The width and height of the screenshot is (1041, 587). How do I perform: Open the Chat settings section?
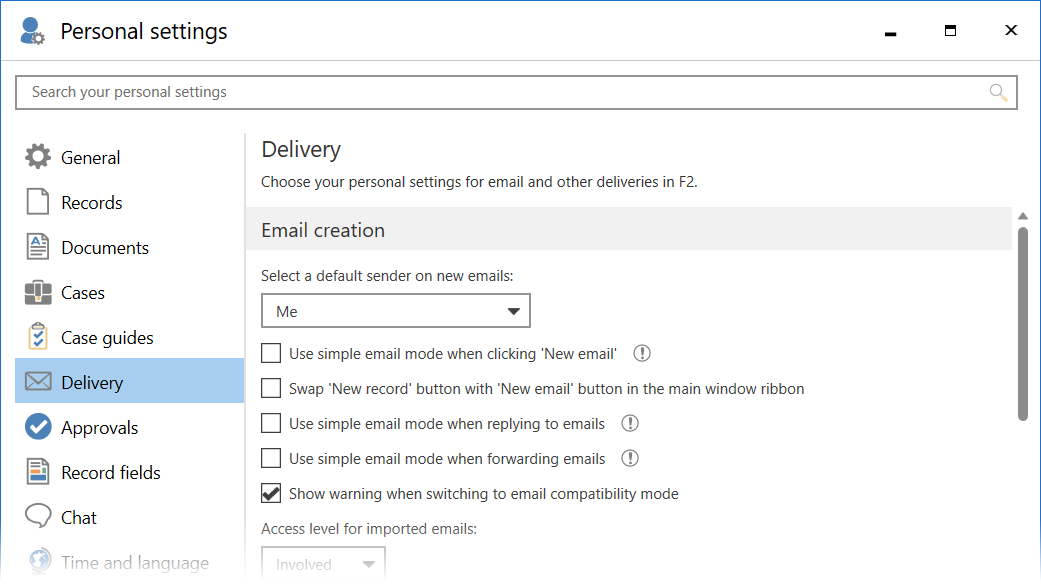pos(129,517)
